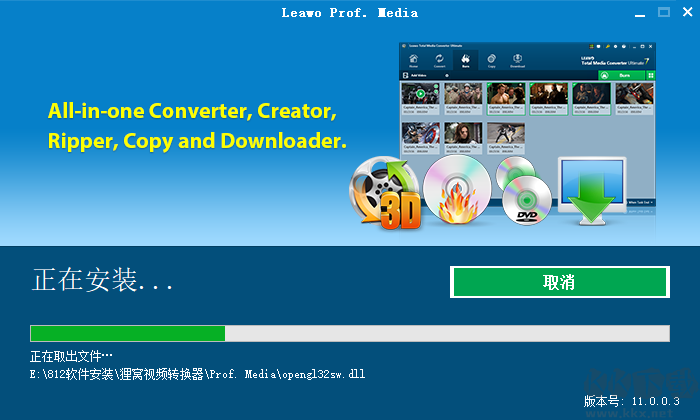Click the maximize window button

point(664,12)
